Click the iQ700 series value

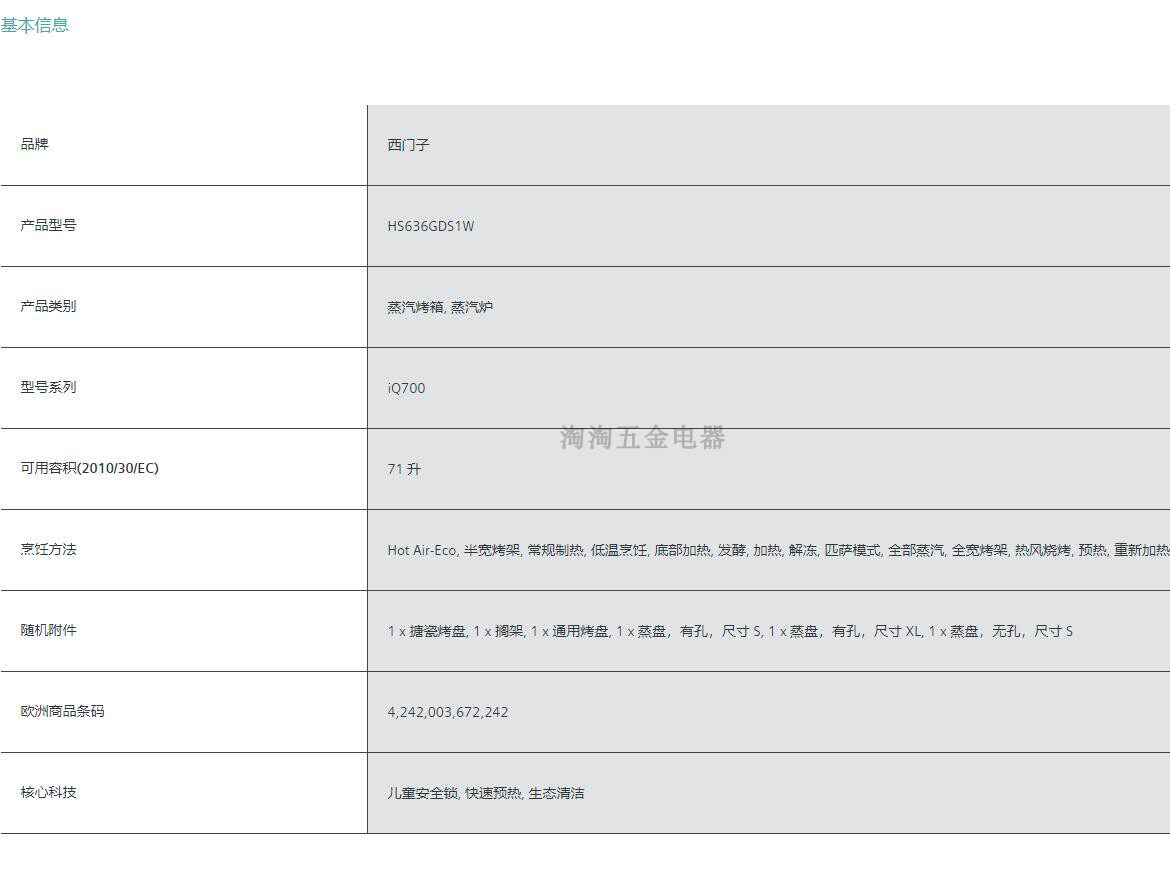pyautogui.click(x=406, y=388)
